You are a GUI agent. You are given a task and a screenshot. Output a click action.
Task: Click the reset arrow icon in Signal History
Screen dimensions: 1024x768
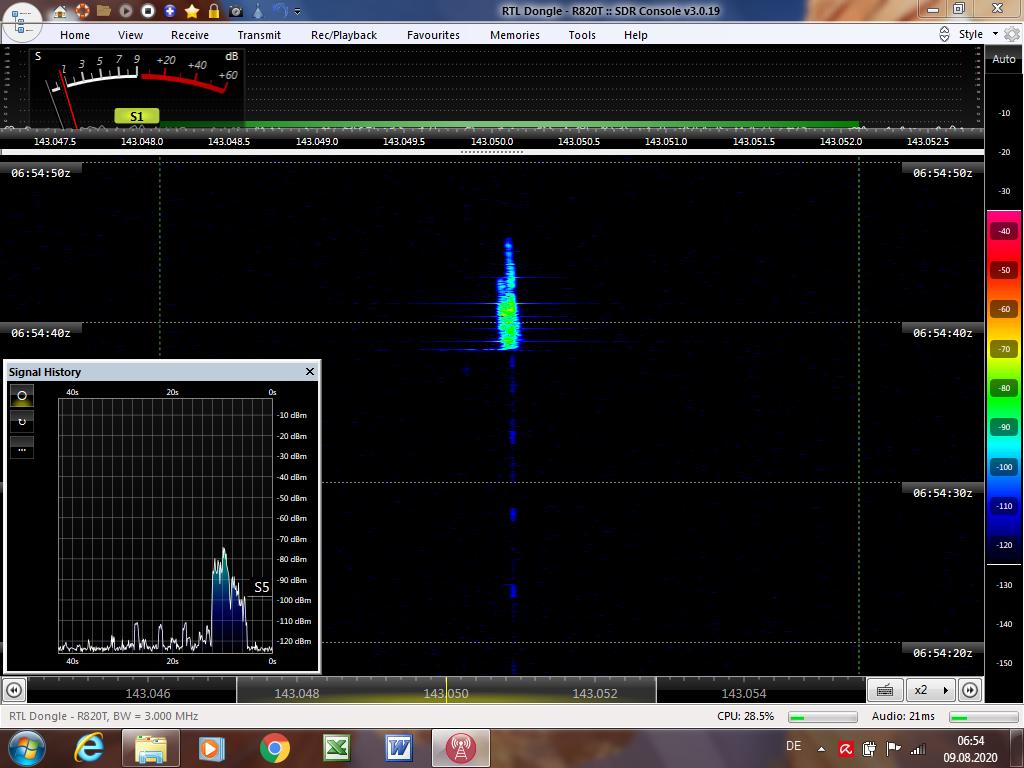coord(22,422)
